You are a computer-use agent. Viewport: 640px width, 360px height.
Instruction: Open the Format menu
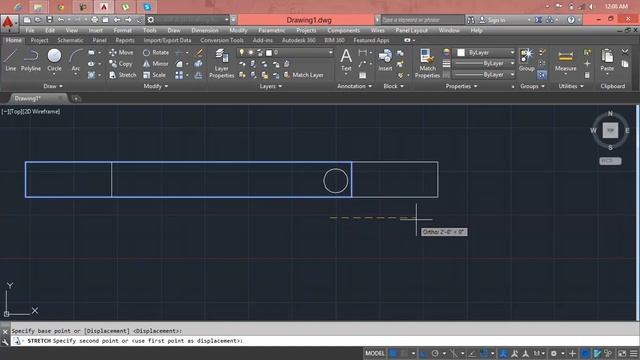pos(122,30)
